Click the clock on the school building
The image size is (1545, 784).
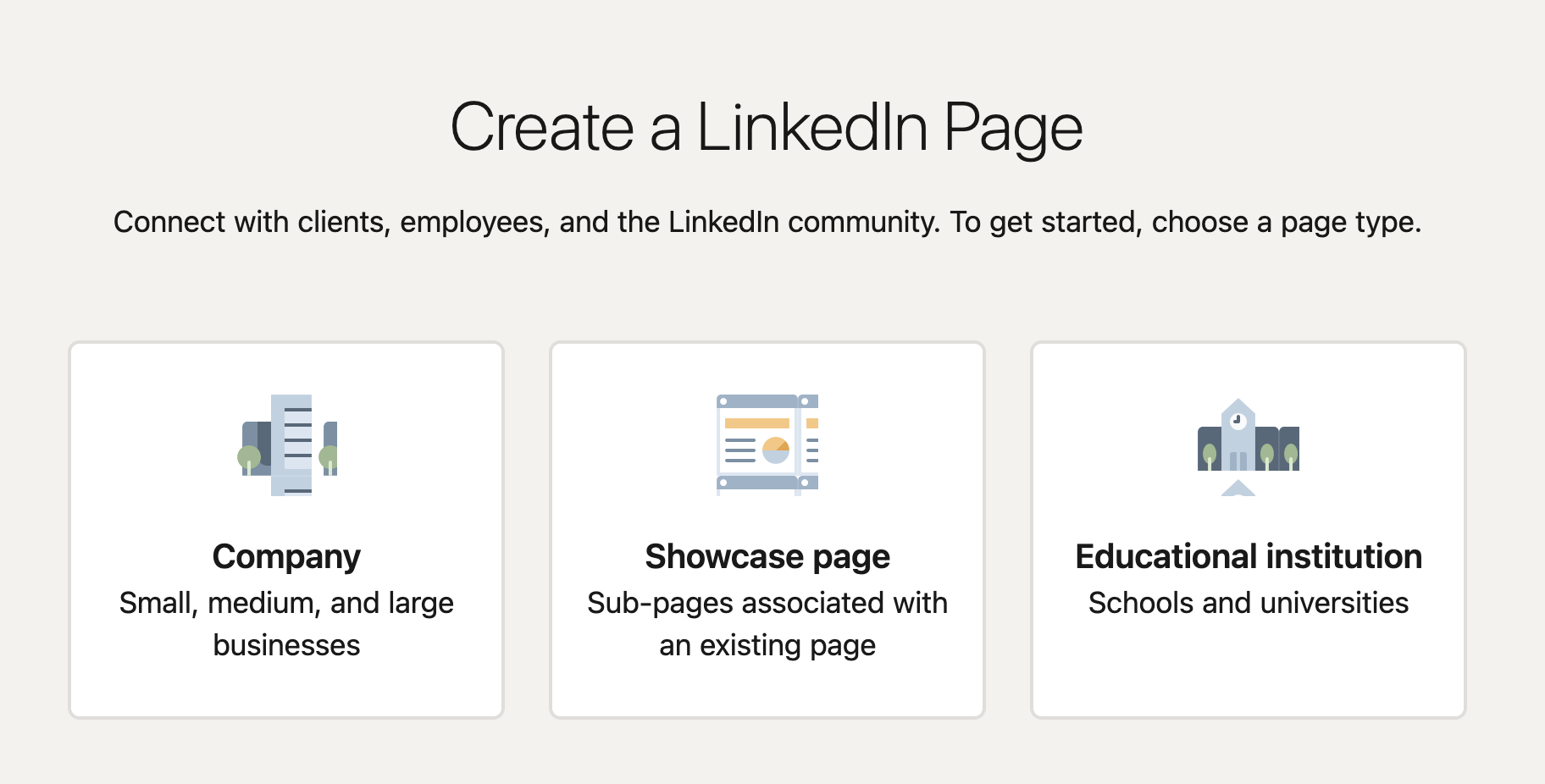1238,420
